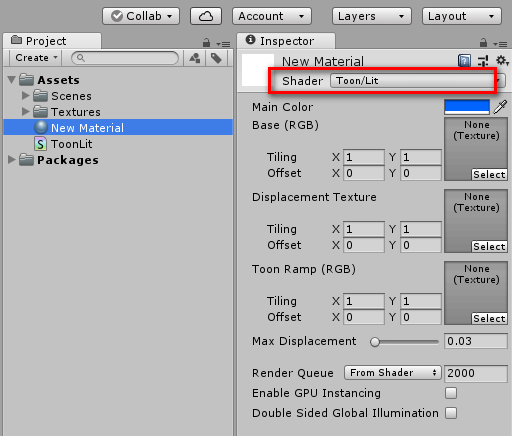Open the Collab dropdown
The width and height of the screenshot is (512, 436).
141,16
